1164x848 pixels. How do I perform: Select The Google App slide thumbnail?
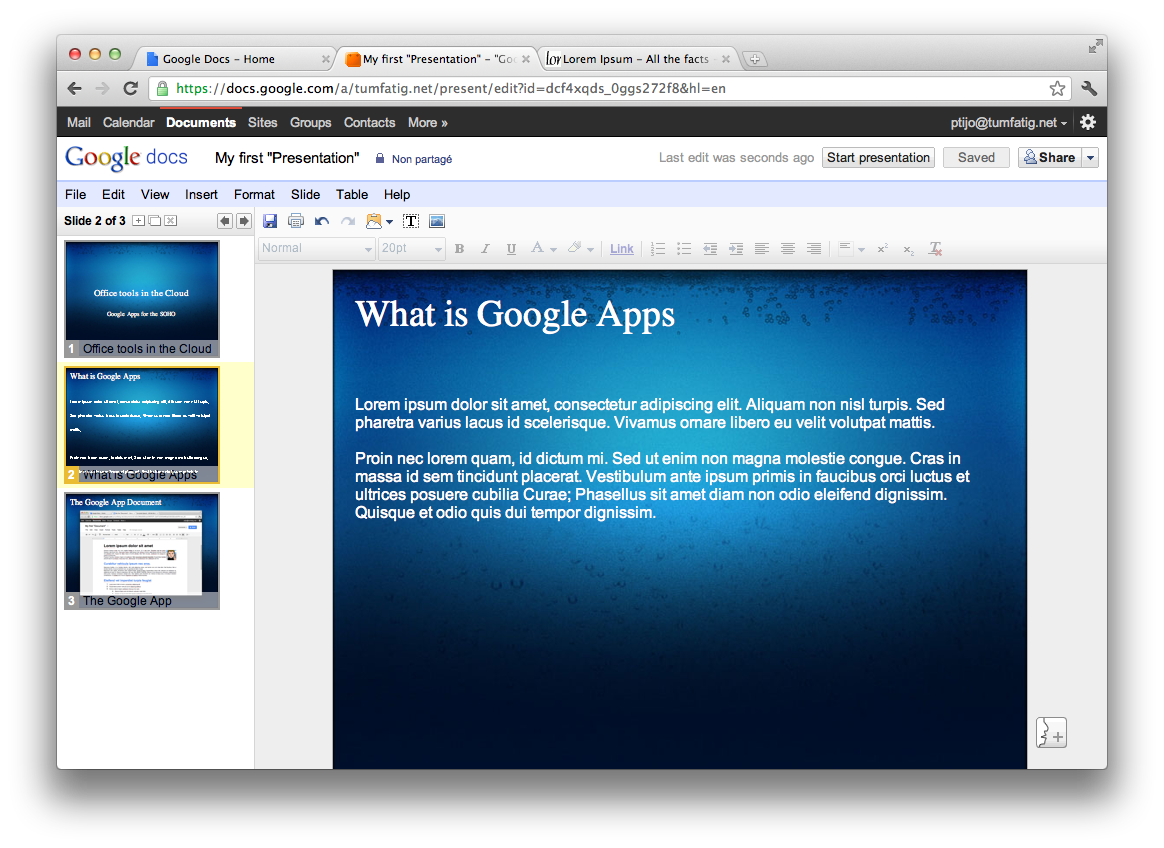click(x=142, y=551)
